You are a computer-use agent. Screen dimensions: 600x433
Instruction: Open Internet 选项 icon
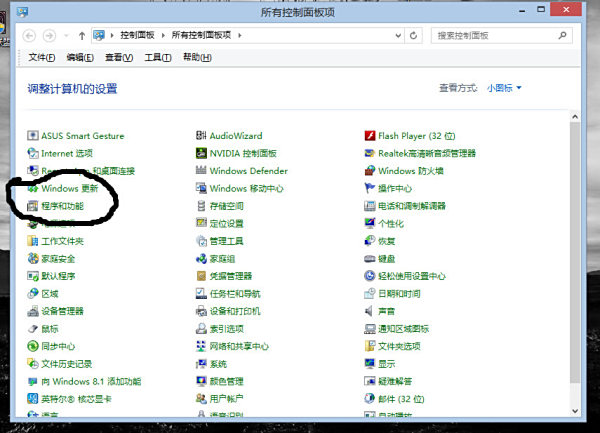click(x=33, y=153)
